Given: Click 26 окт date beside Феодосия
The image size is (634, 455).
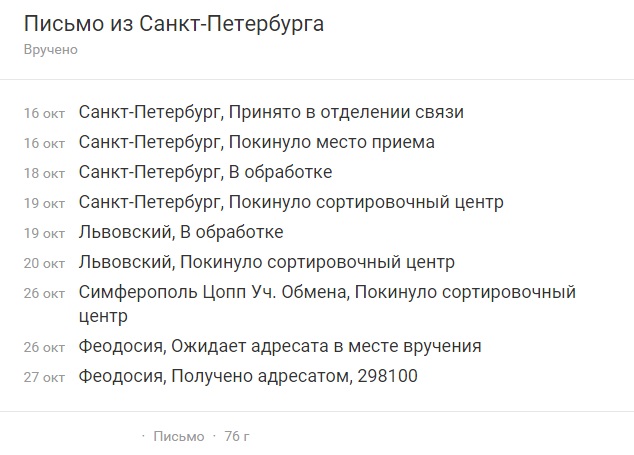Looking at the screenshot, I should pos(44,347).
